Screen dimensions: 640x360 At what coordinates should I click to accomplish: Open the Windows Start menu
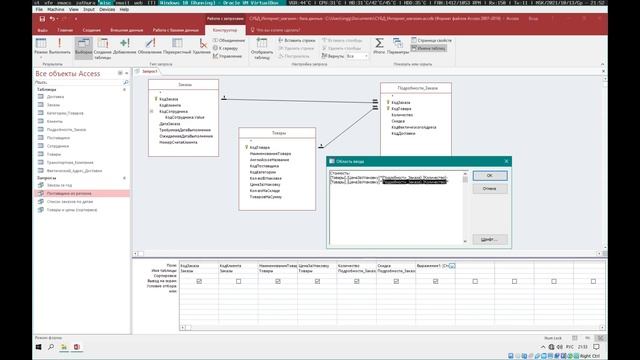coord(38,347)
